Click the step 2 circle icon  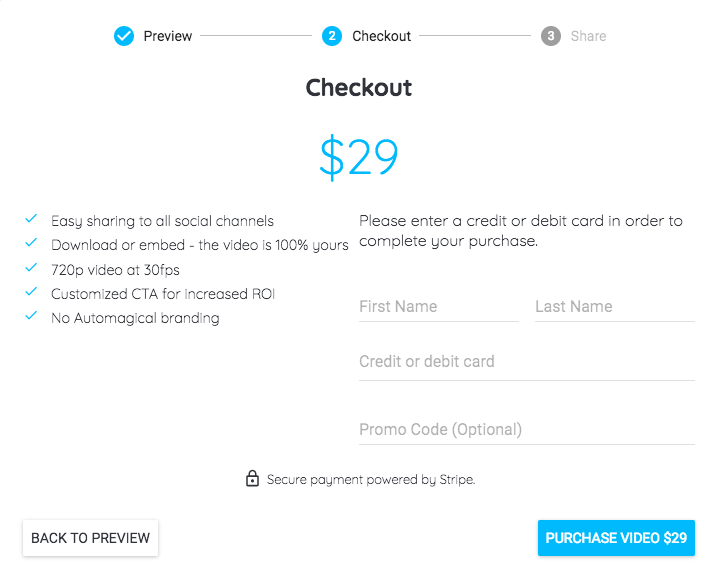click(332, 36)
